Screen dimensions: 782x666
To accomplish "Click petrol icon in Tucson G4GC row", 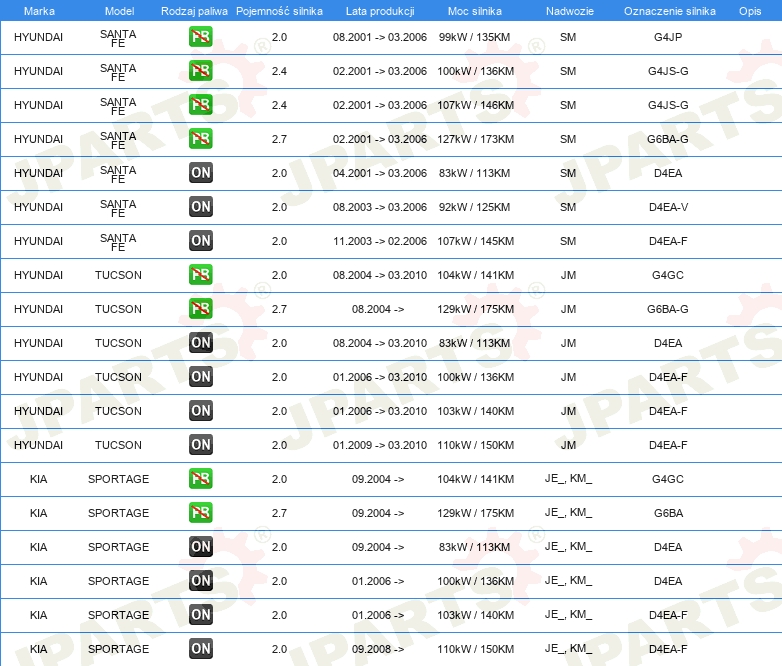I will 200,274.
